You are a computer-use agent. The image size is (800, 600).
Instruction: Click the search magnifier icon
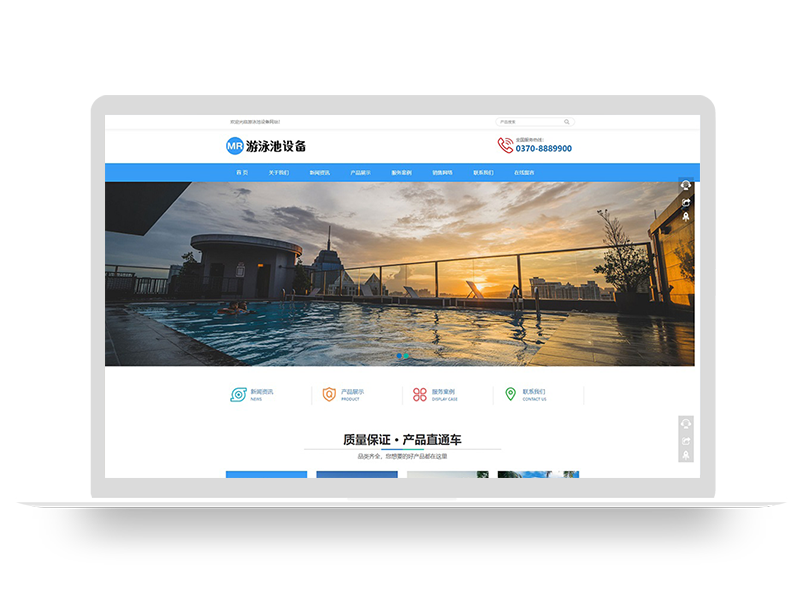(567, 122)
